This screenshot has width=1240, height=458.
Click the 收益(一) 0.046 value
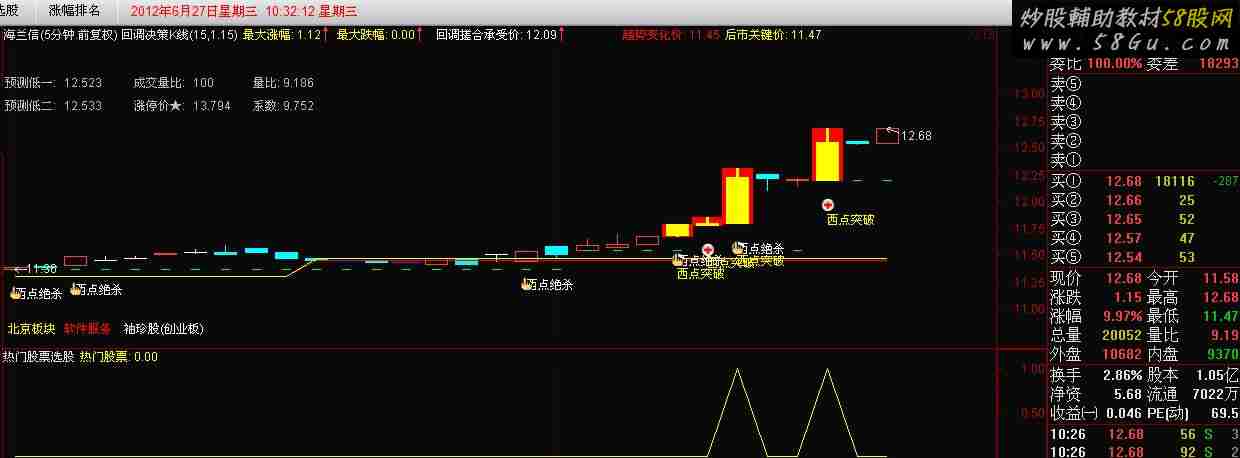click(x=1096, y=412)
